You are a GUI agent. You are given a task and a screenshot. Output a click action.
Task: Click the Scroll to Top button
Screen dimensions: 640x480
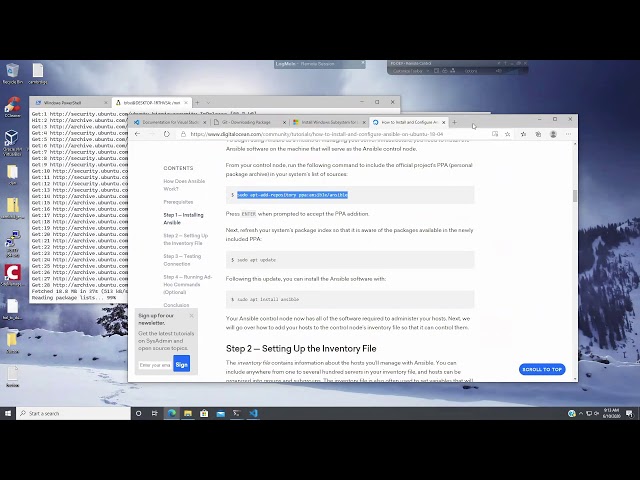(x=542, y=369)
